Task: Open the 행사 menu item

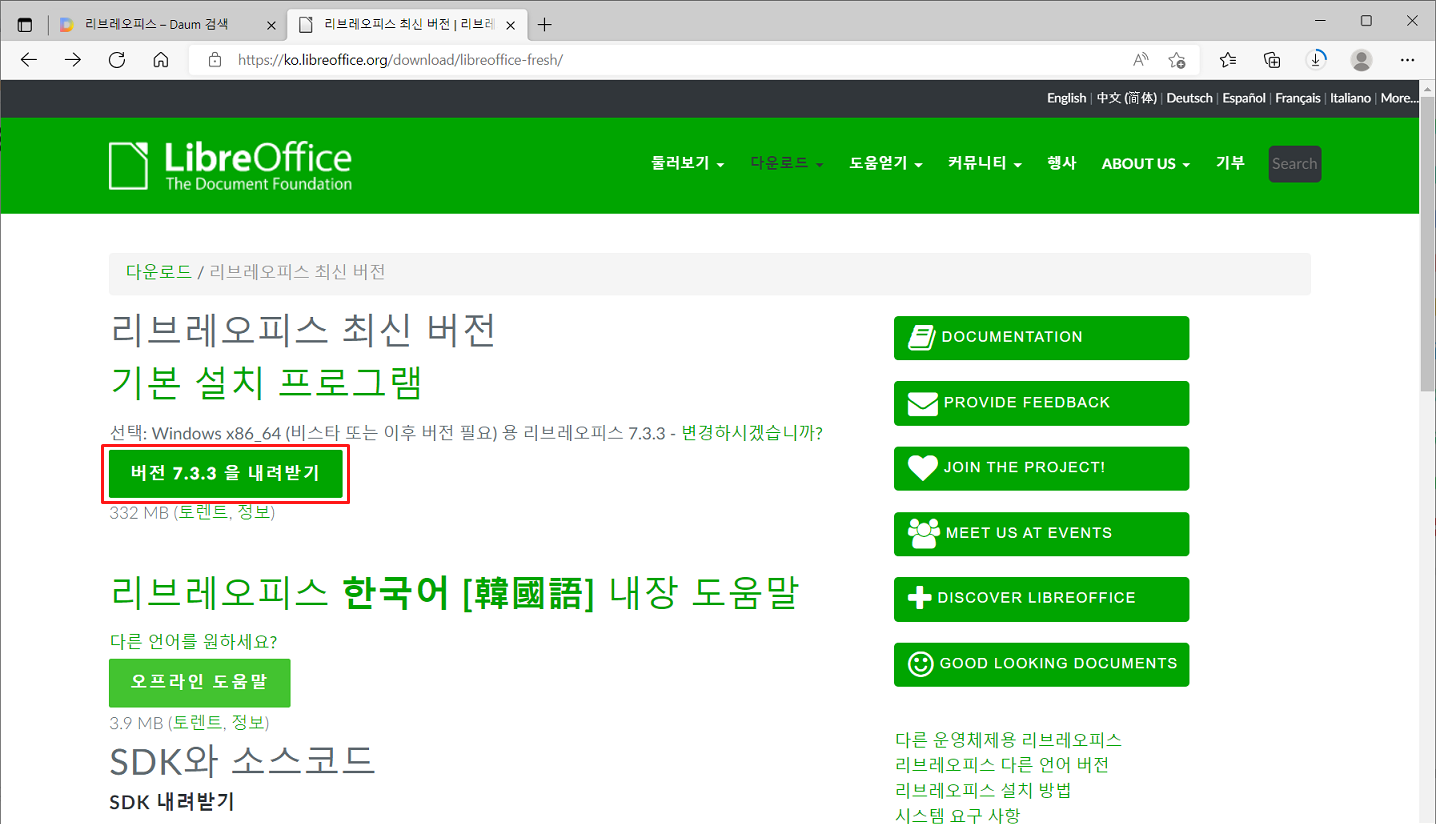Action: [x=1062, y=164]
